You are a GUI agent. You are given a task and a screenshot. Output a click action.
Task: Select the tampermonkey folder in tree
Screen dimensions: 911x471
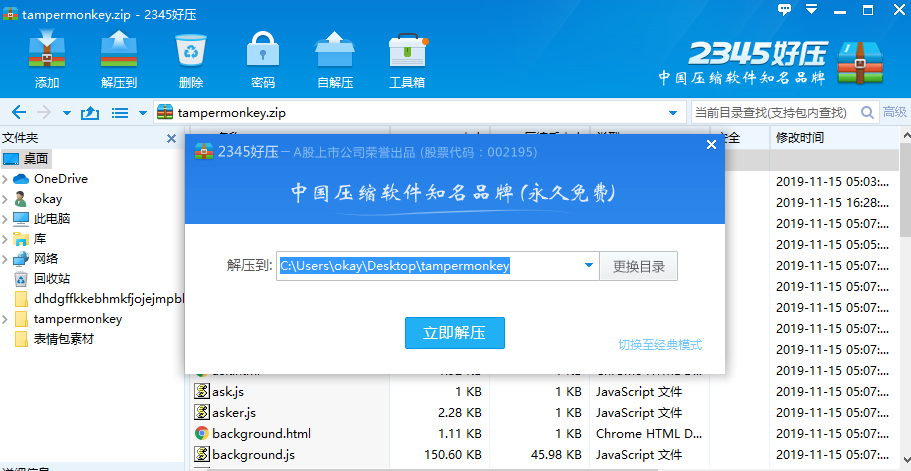point(69,319)
